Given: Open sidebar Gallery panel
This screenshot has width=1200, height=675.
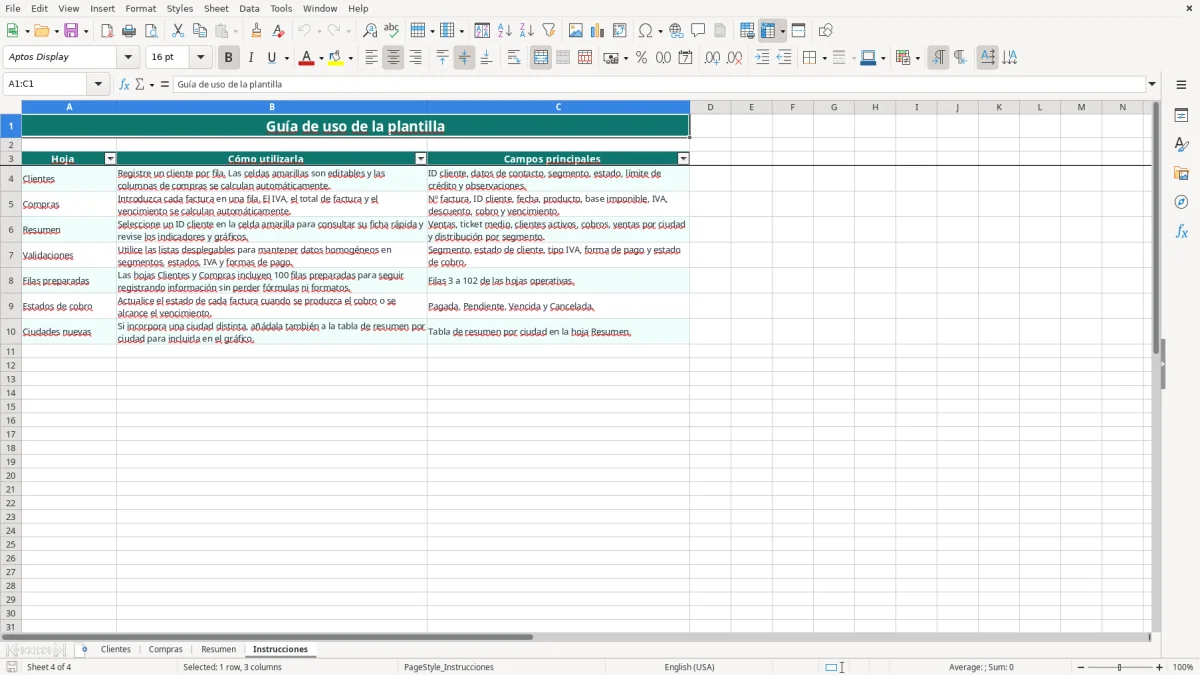Looking at the screenshot, I should tap(1181, 174).
